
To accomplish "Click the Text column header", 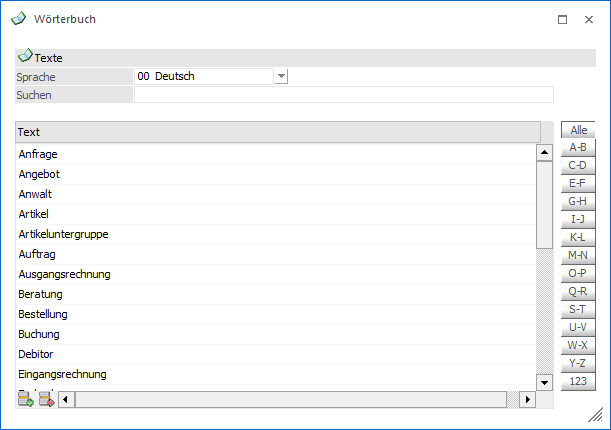I will 277,132.
